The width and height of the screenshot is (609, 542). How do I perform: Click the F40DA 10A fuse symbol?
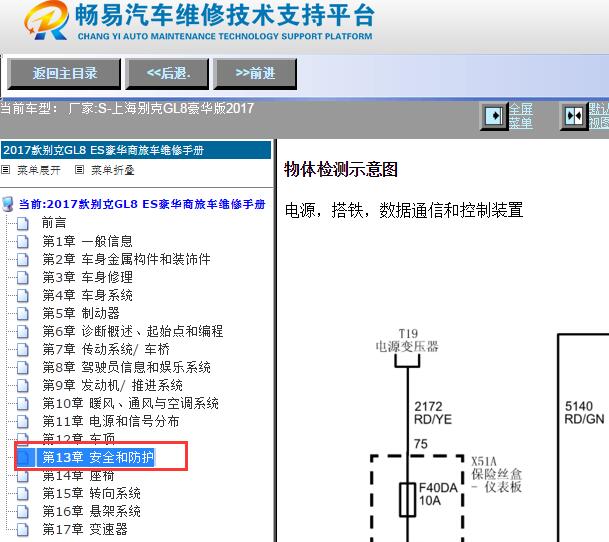coord(407,499)
